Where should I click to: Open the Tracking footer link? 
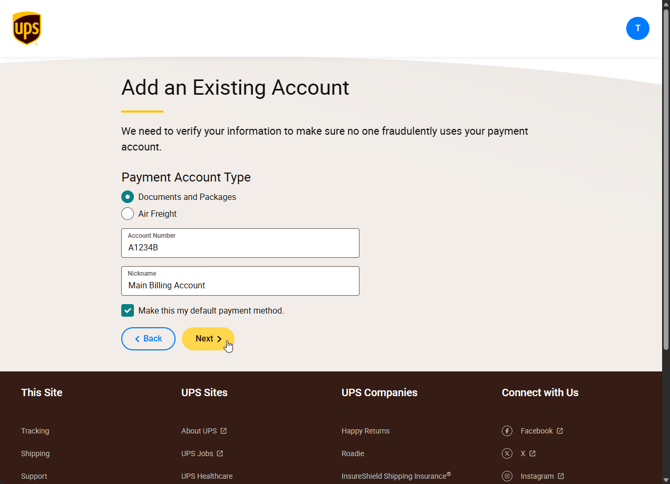click(35, 431)
